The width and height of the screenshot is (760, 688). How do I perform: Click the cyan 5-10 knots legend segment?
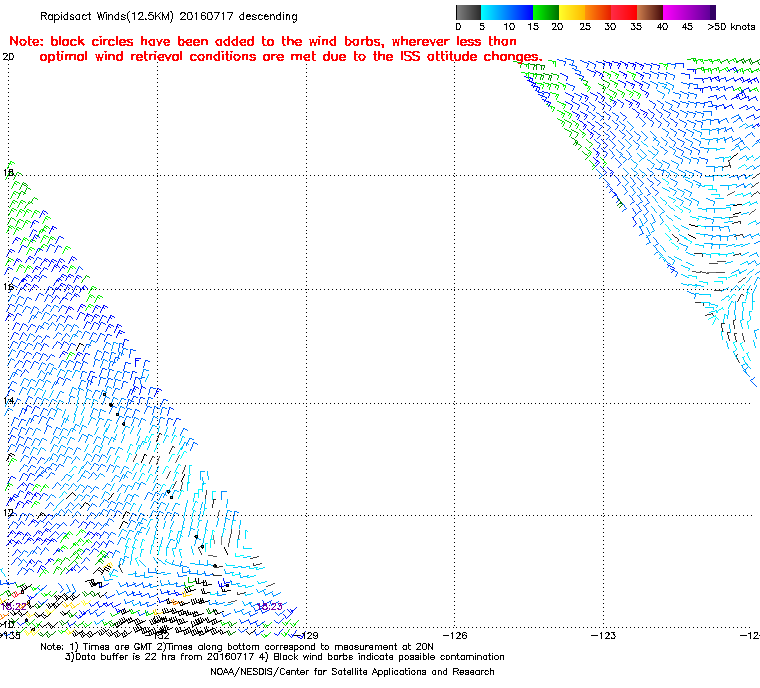[x=494, y=12]
